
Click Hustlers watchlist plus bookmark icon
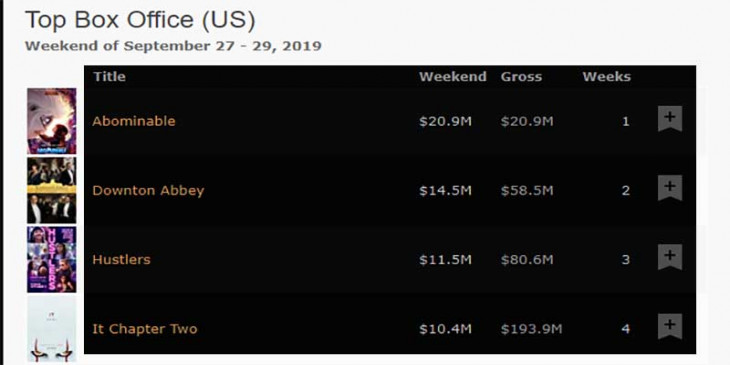[669, 257]
